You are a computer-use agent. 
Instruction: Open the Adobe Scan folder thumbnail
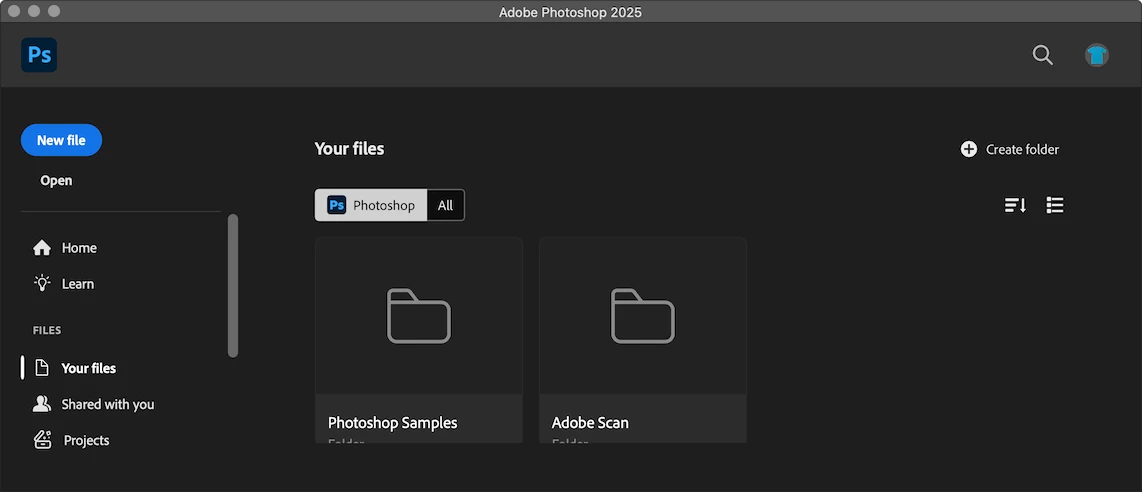point(643,316)
